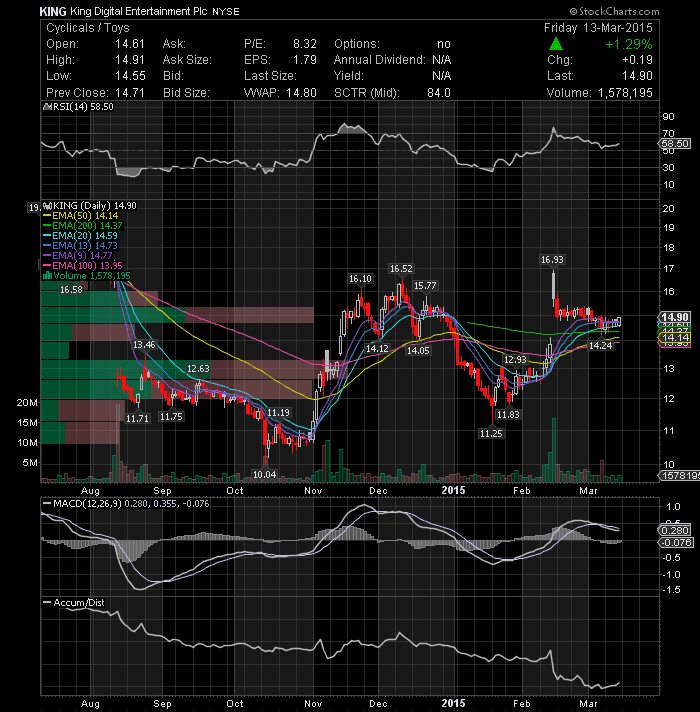Click the 16.10 November high label
Image resolution: width=700 pixels, height=712 pixels.
360,279
